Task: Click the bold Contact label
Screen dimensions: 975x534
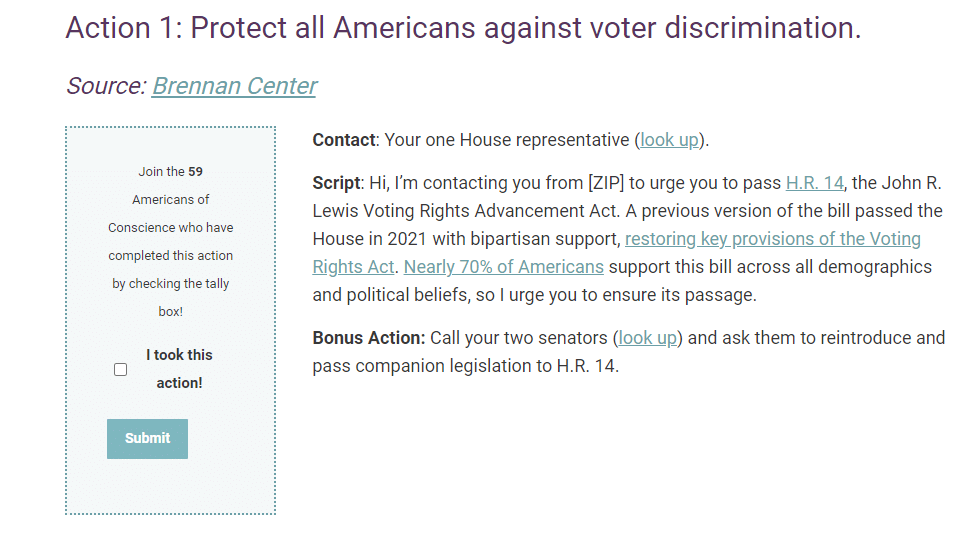Action: [344, 140]
